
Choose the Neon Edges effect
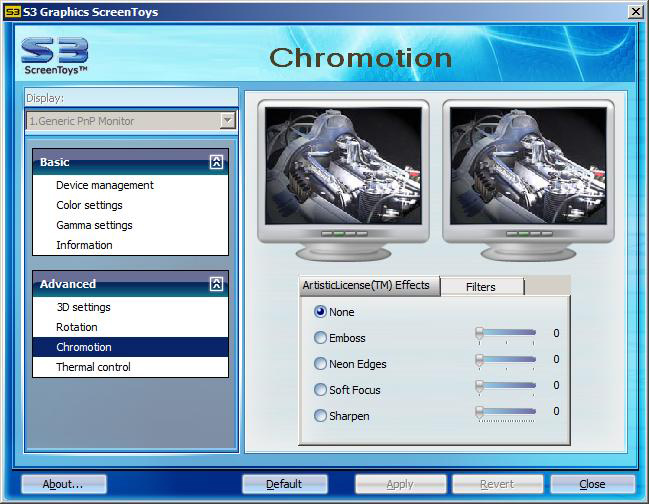[321, 364]
